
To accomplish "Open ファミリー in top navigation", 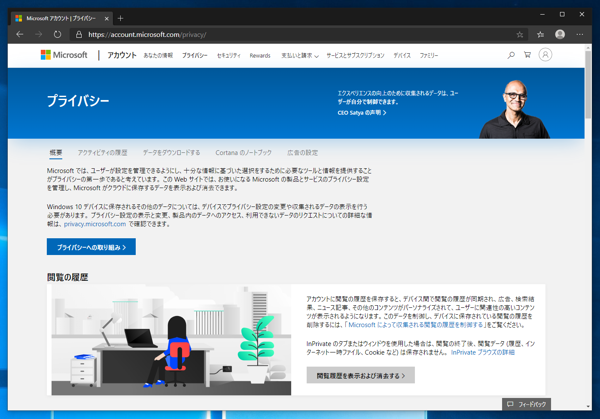I will click(x=429, y=55).
